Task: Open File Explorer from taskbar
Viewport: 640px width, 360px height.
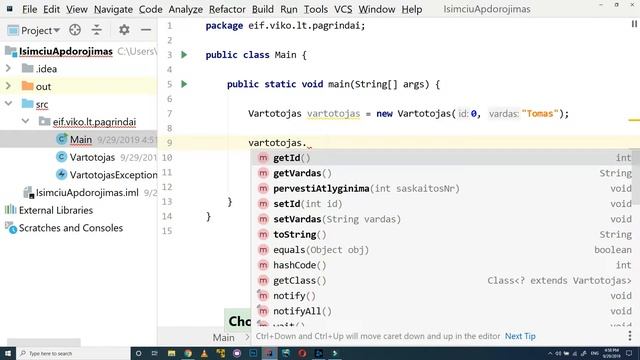Action: pyautogui.click(x=171, y=353)
